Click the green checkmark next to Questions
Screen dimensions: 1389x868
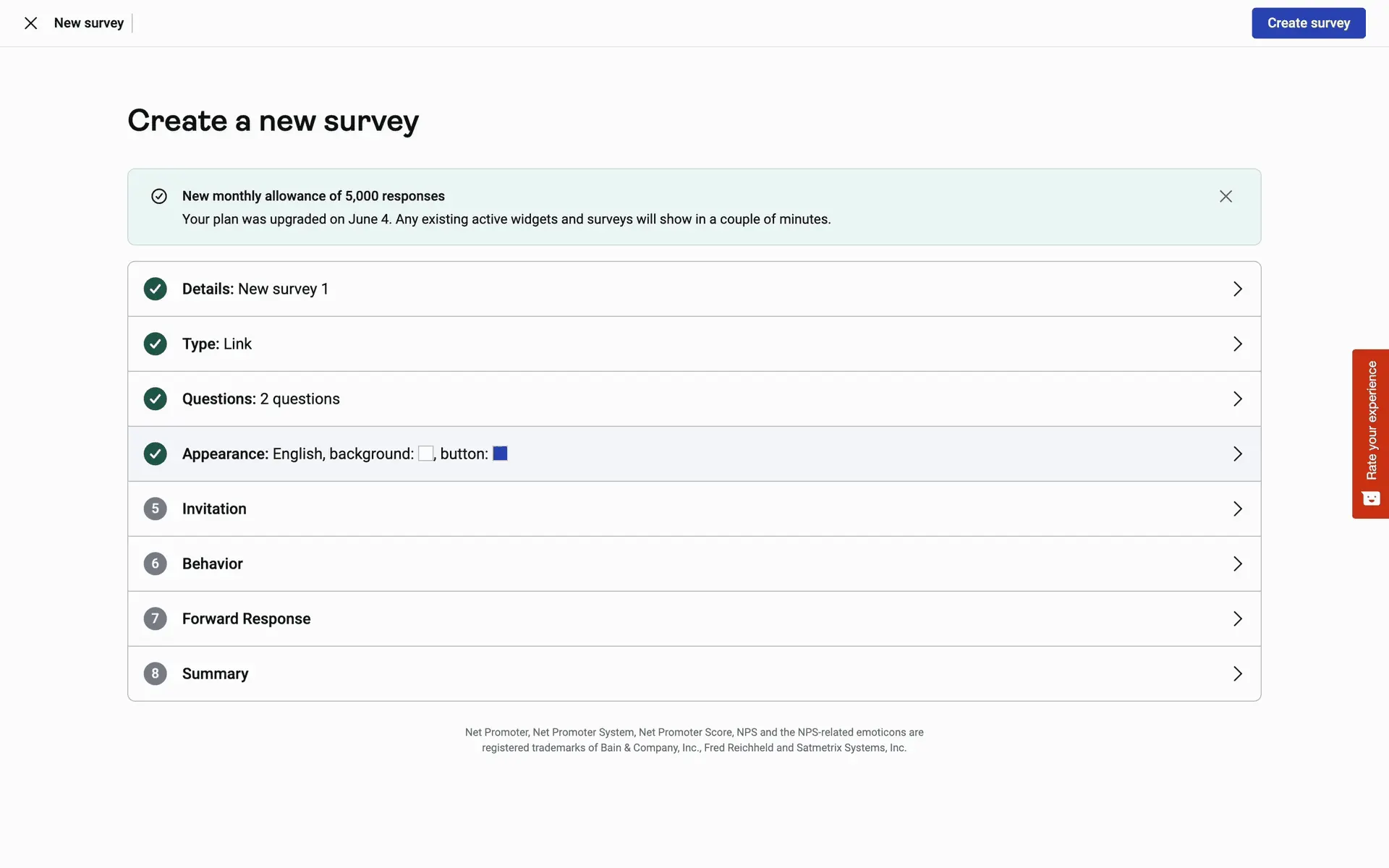coord(155,399)
